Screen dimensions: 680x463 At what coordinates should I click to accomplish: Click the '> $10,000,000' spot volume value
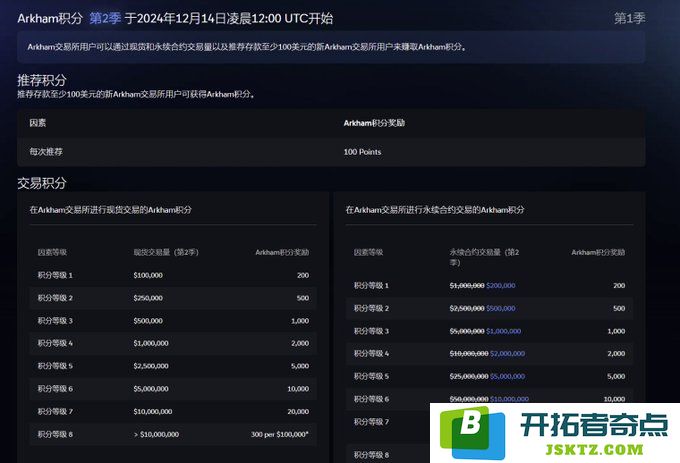(x=156, y=434)
